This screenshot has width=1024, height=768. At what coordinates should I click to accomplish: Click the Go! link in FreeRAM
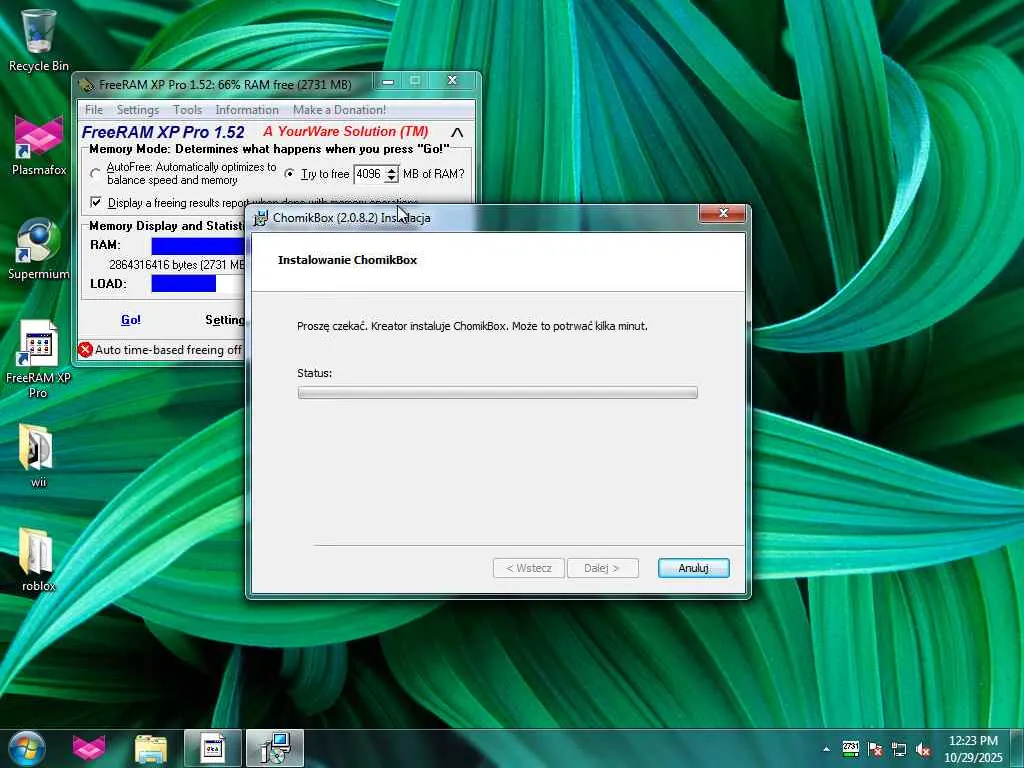point(131,319)
